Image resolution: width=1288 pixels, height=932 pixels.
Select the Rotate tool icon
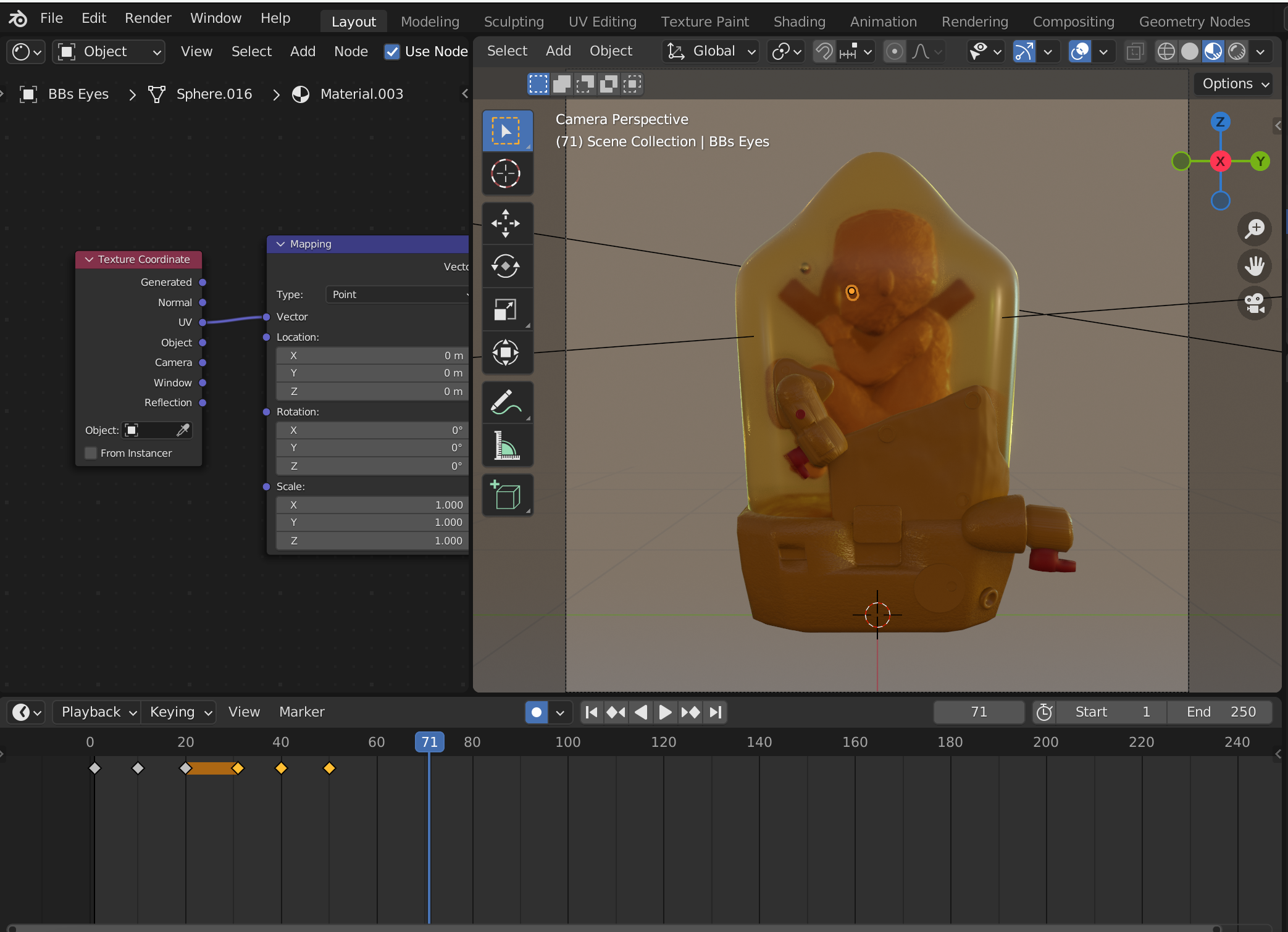506,267
